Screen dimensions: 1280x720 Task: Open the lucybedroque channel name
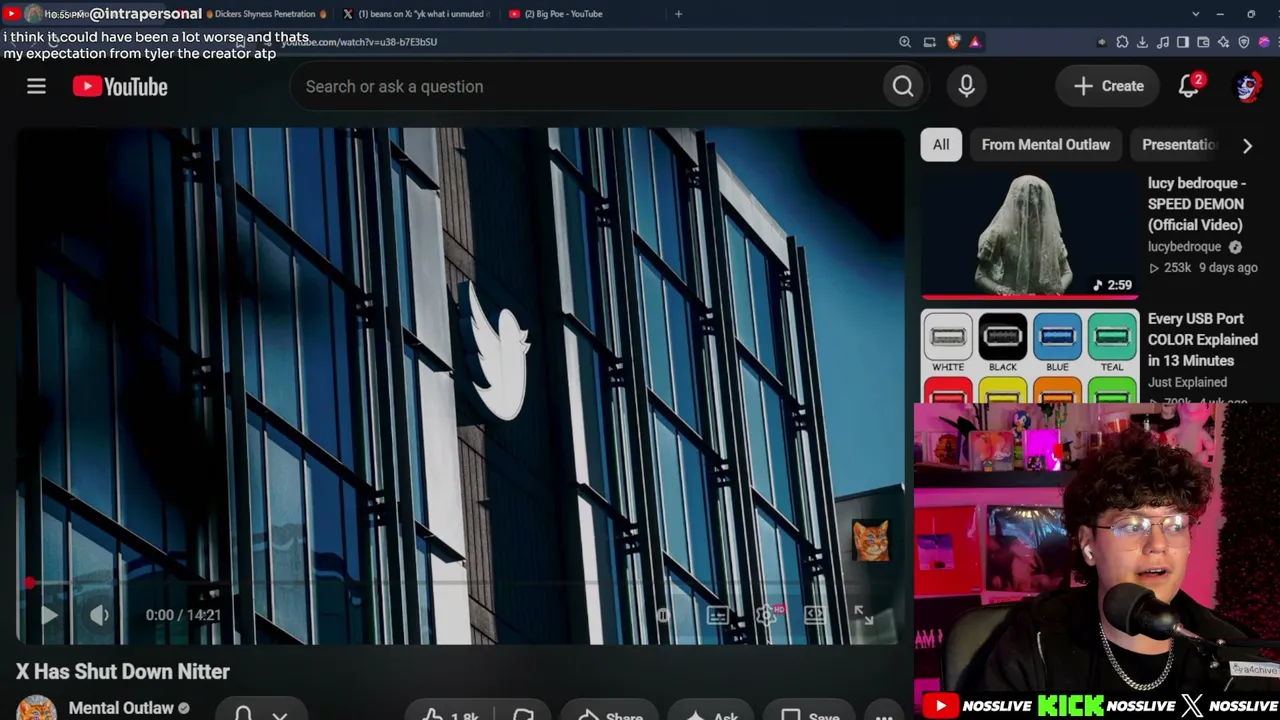click(1185, 247)
